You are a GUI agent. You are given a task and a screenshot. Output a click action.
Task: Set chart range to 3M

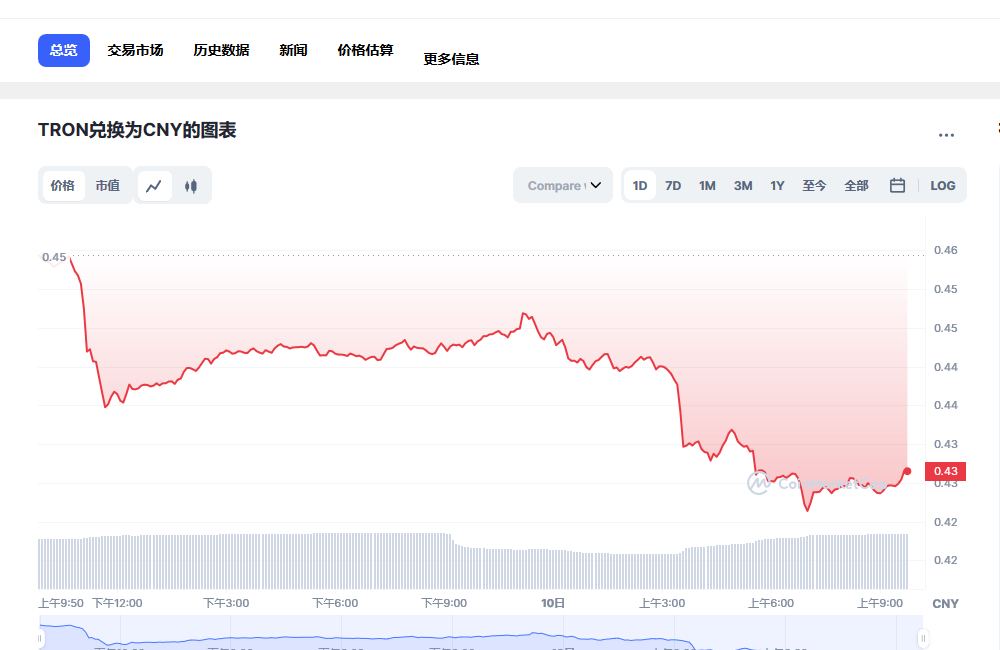pos(743,186)
